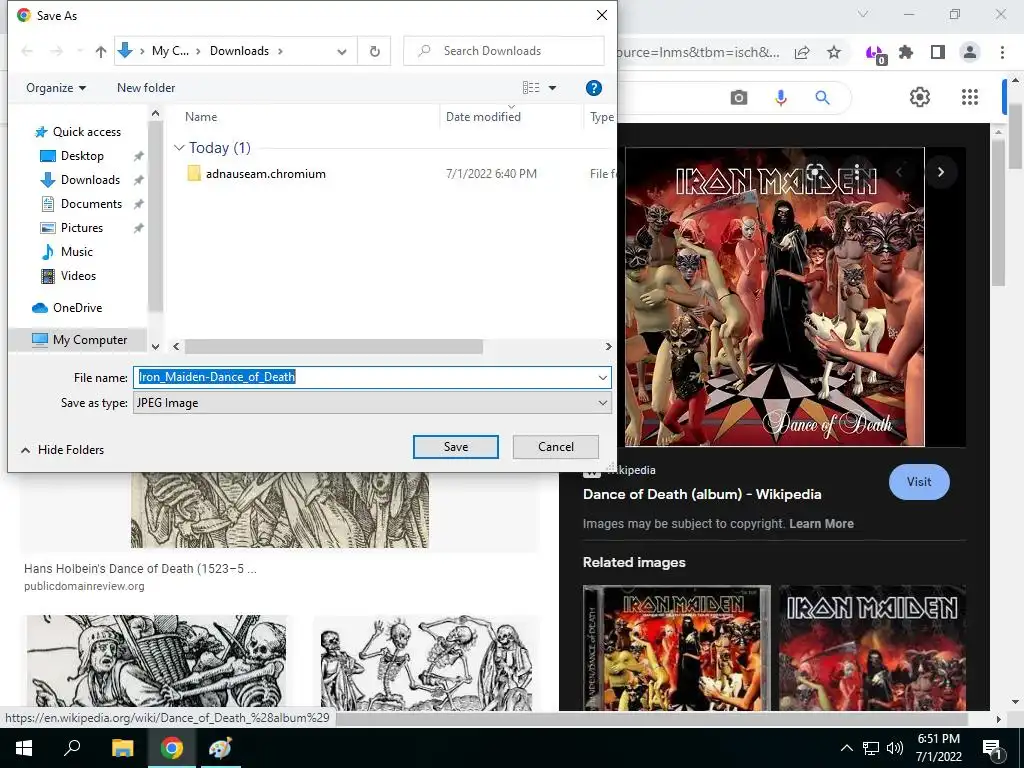1024x768 pixels.
Task: Open the Save as type dropdown
Action: 372,403
